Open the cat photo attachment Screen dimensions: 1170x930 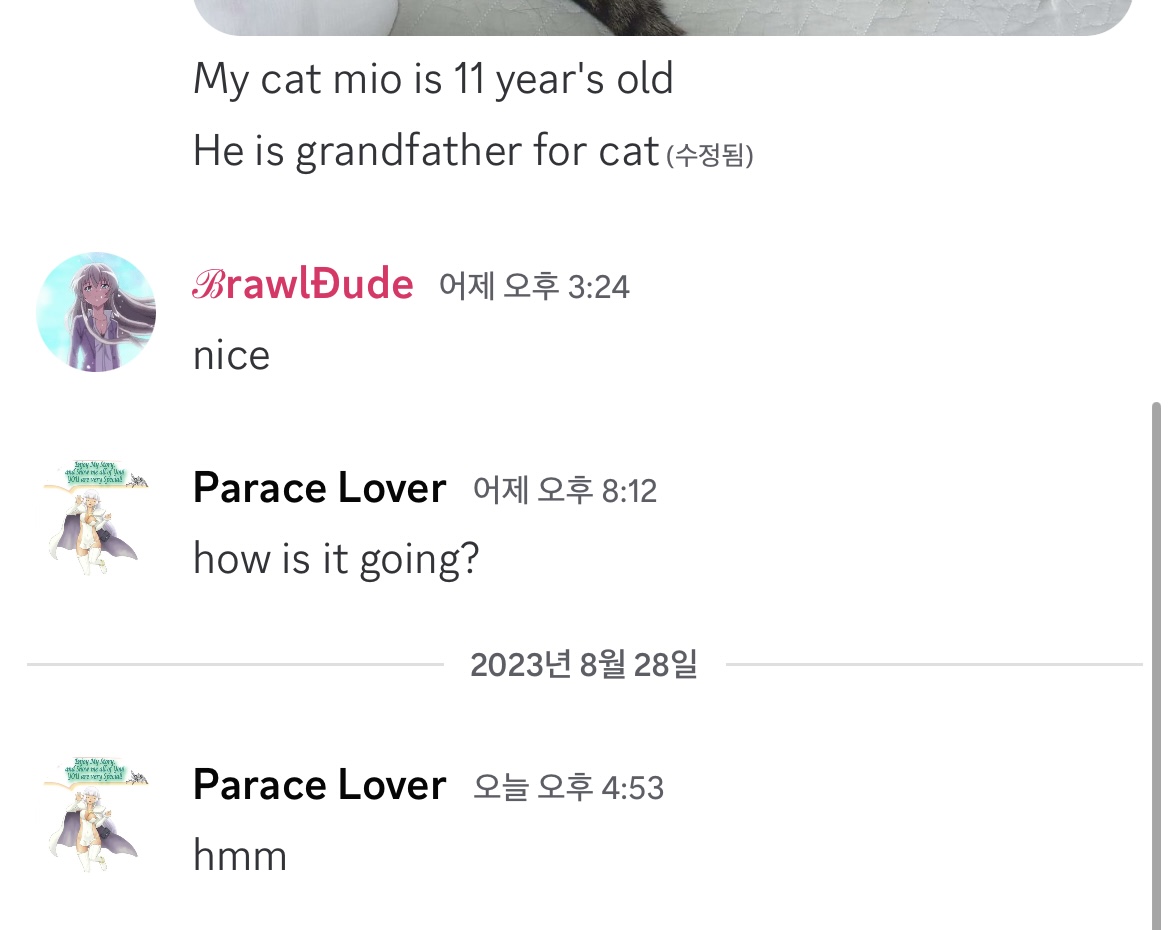coord(660,17)
